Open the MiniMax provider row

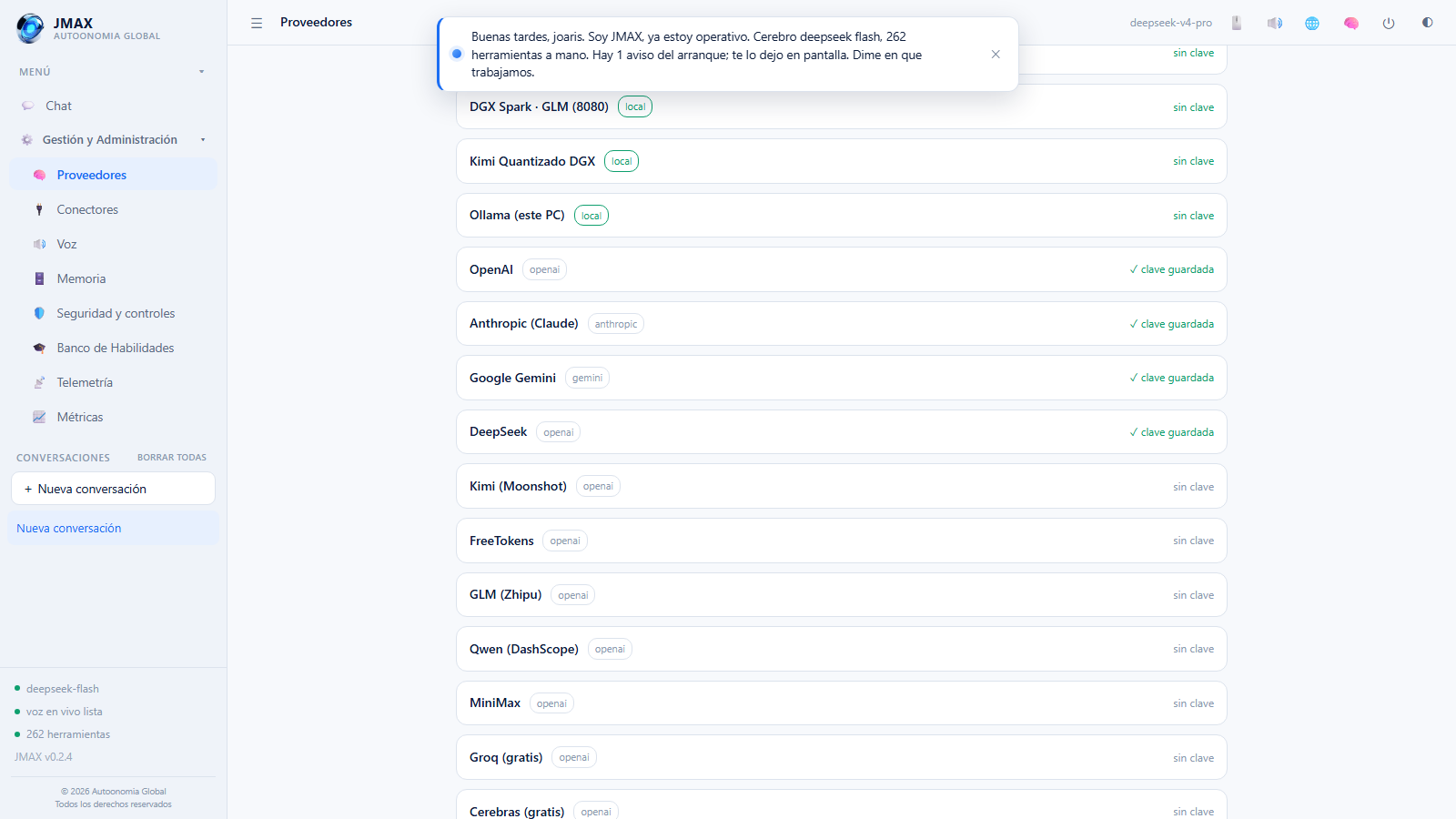pyautogui.click(x=841, y=703)
